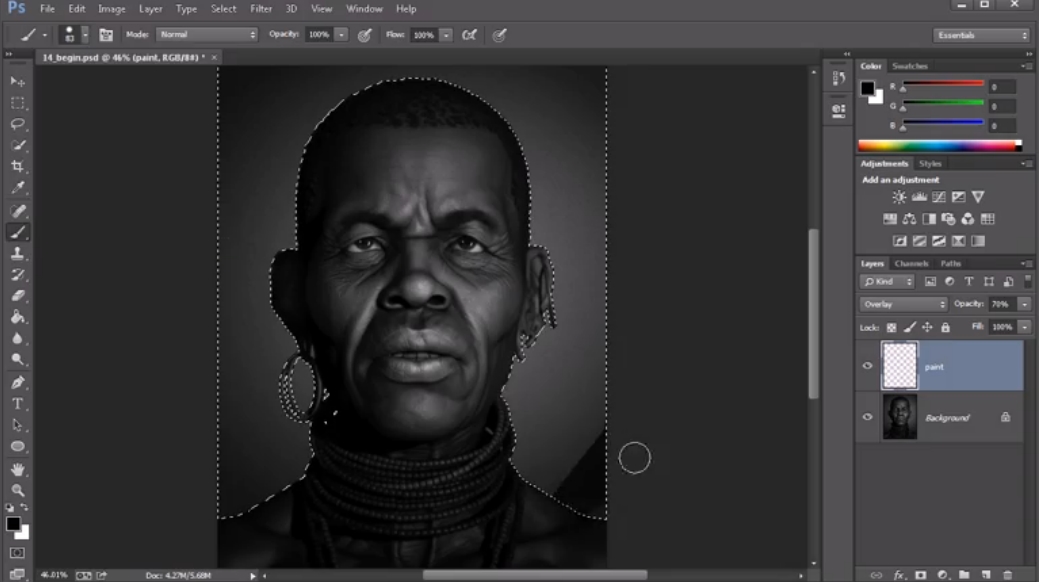Open the Overlay blend mode dropdown

[x=903, y=304]
